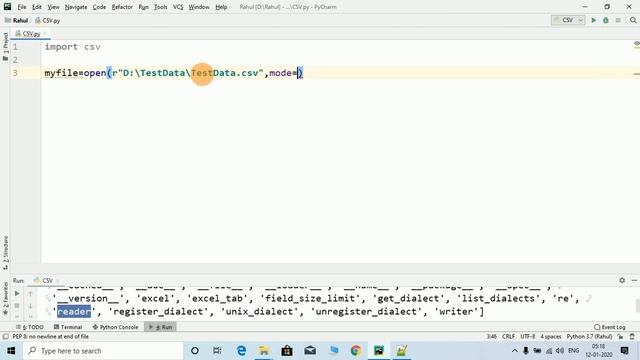This screenshot has height=360, width=640.
Task: Toggle the Run tool window button at bottom
Action: (160, 327)
